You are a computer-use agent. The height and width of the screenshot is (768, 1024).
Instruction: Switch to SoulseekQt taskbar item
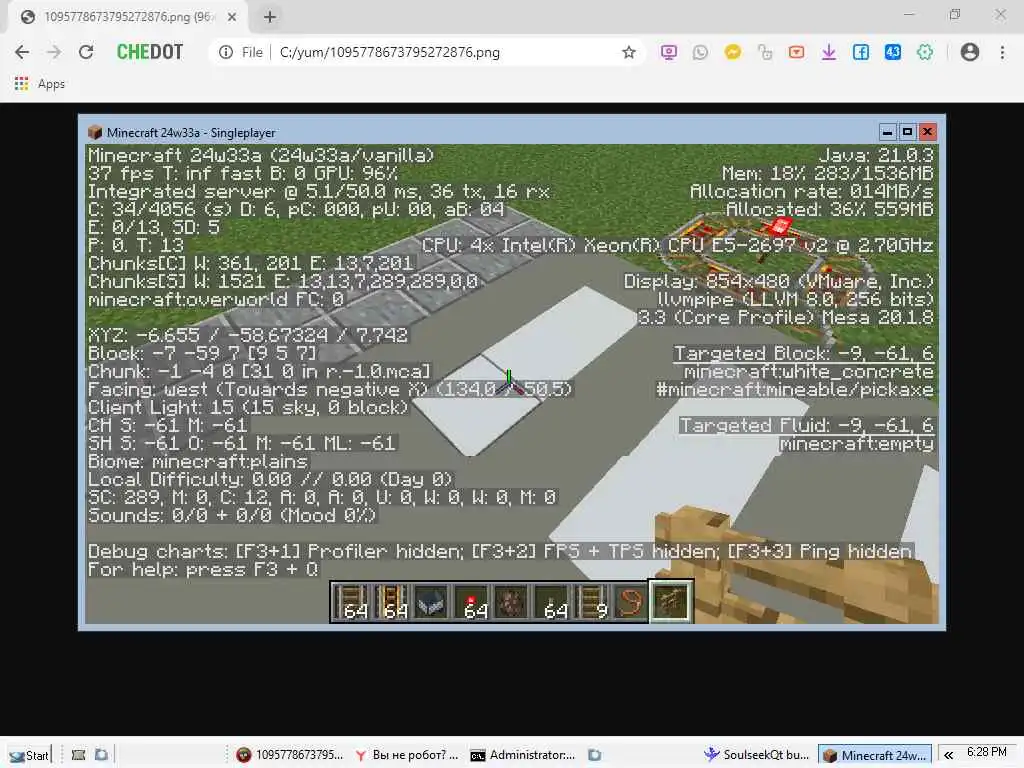[x=756, y=755]
